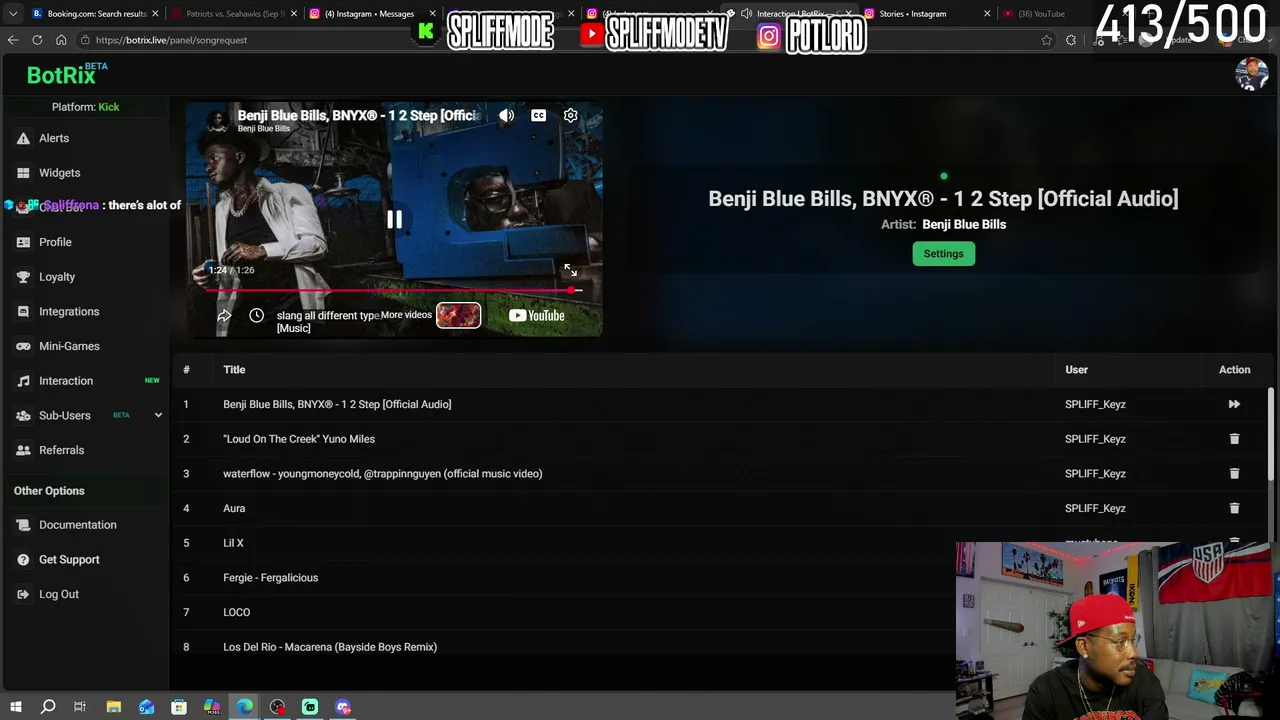The height and width of the screenshot is (720, 1280).
Task: Open the Alerts section in the sidebar
Action: pos(54,138)
